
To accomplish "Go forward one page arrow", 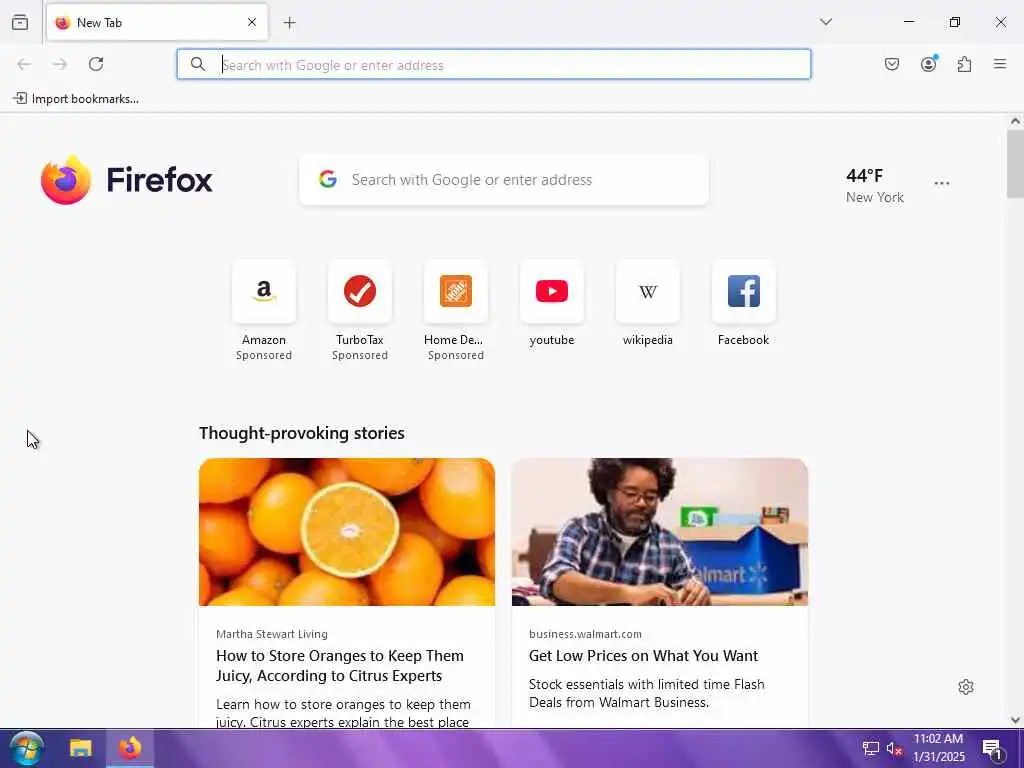I will pyautogui.click(x=60, y=64).
